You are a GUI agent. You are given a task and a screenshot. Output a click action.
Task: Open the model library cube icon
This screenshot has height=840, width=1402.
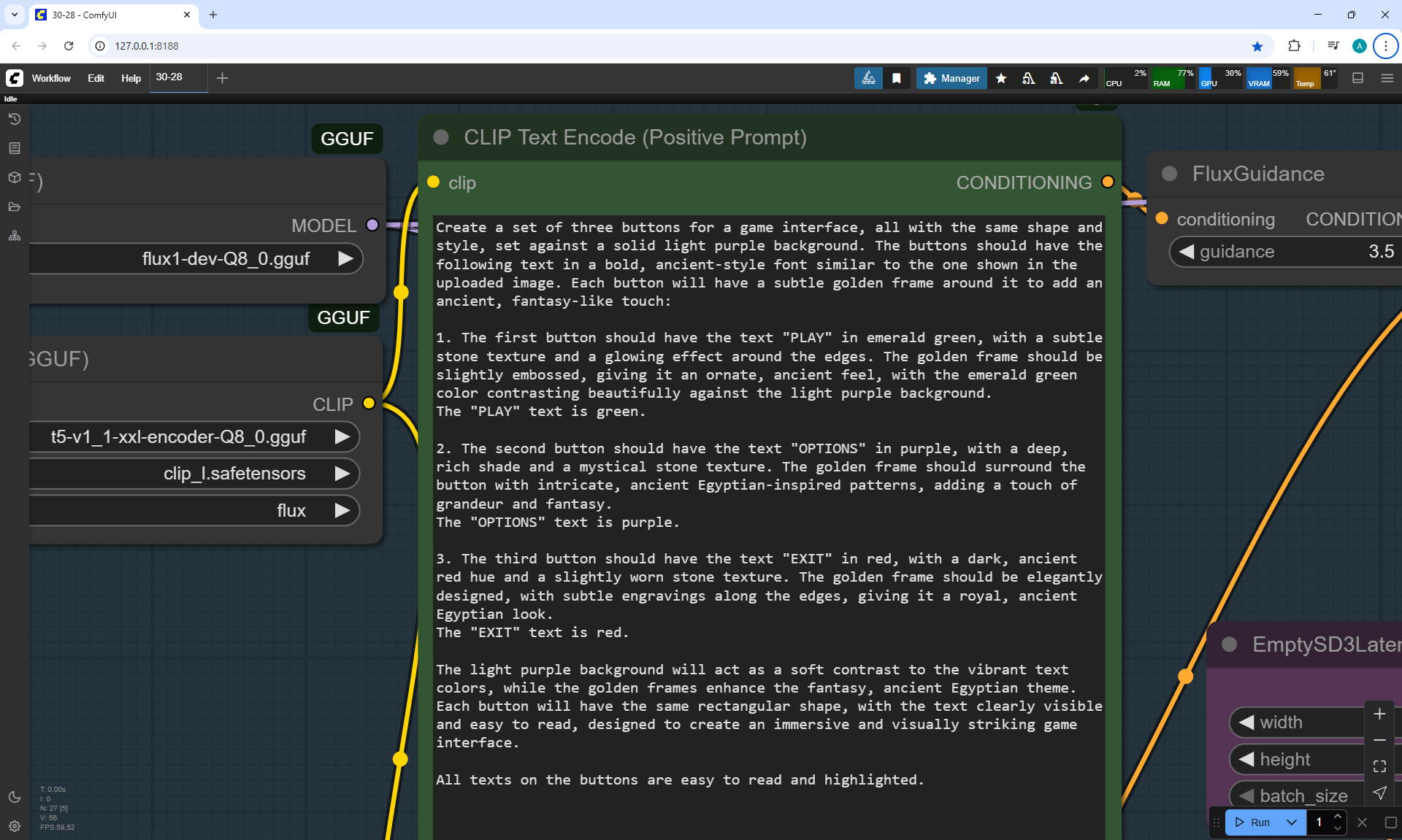coord(14,177)
